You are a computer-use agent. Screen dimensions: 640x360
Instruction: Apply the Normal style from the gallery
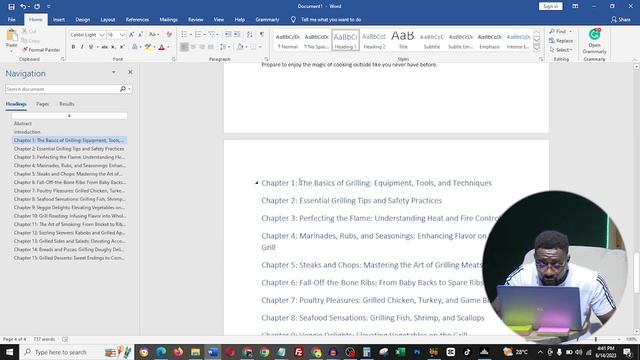click(x=288, y=40)
